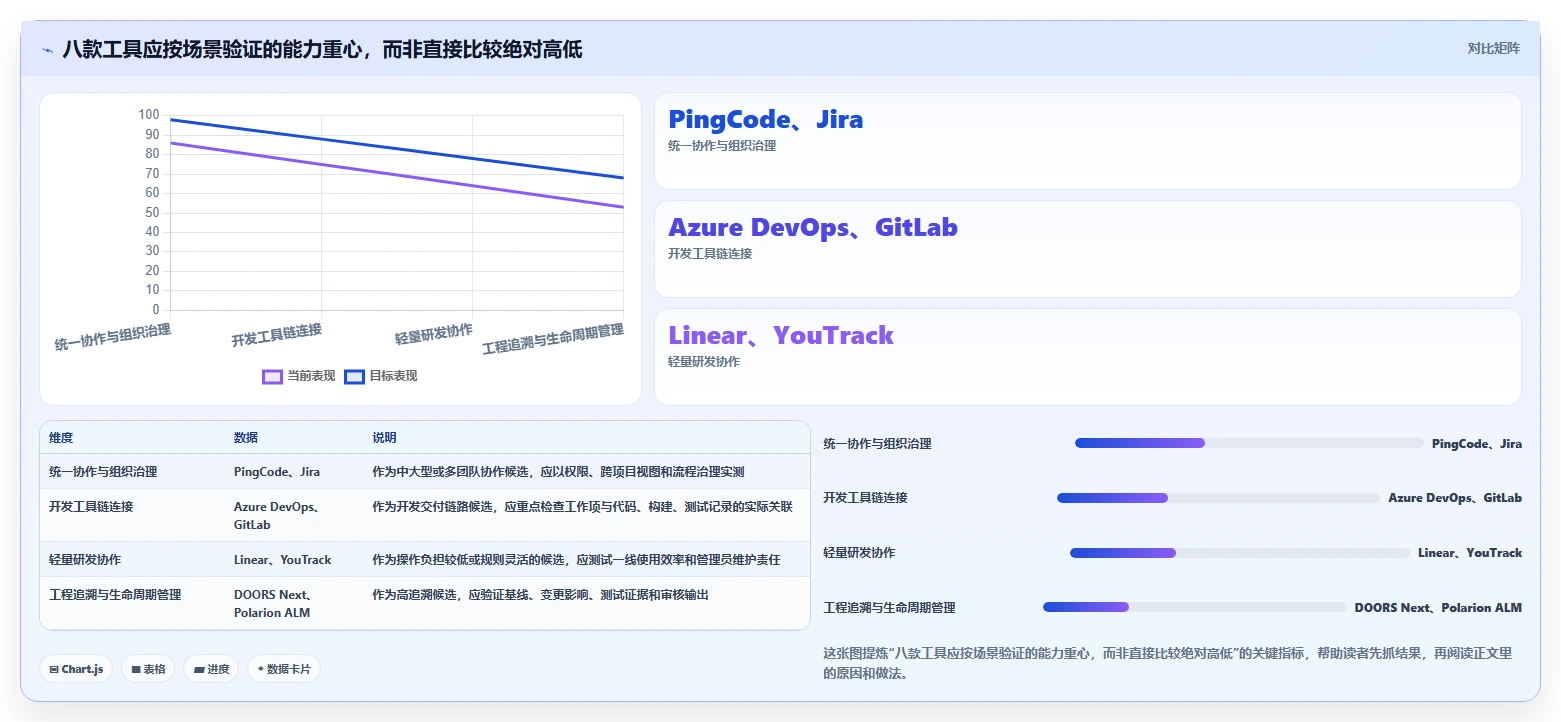Click the Chart.js tag chip
1561x722 pixels.
[x=76, y=669]
